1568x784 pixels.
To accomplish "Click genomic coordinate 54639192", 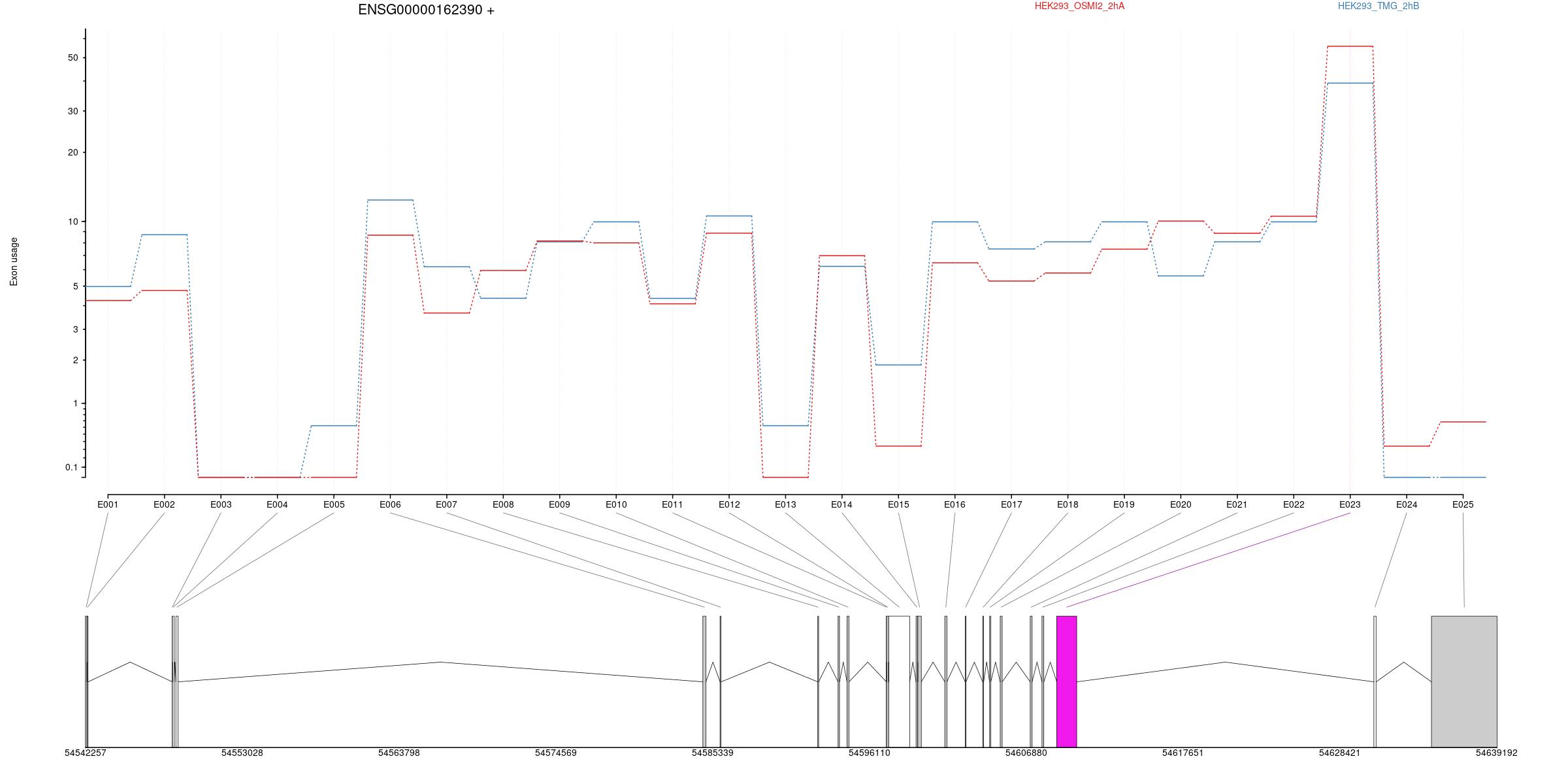I will tap(1496, 753).
